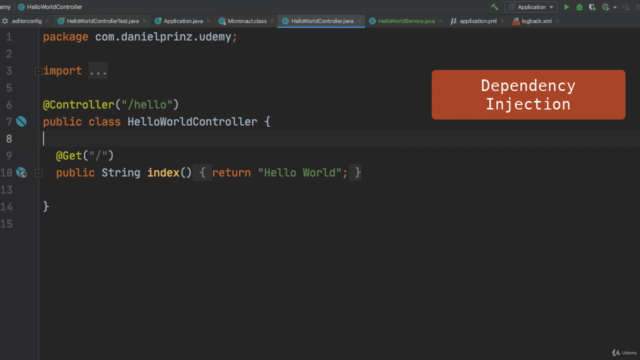Image resolution: width=640 pixels, height=360 pixels.
Task: Close the logback.xml tab
Action: point(557,21)
